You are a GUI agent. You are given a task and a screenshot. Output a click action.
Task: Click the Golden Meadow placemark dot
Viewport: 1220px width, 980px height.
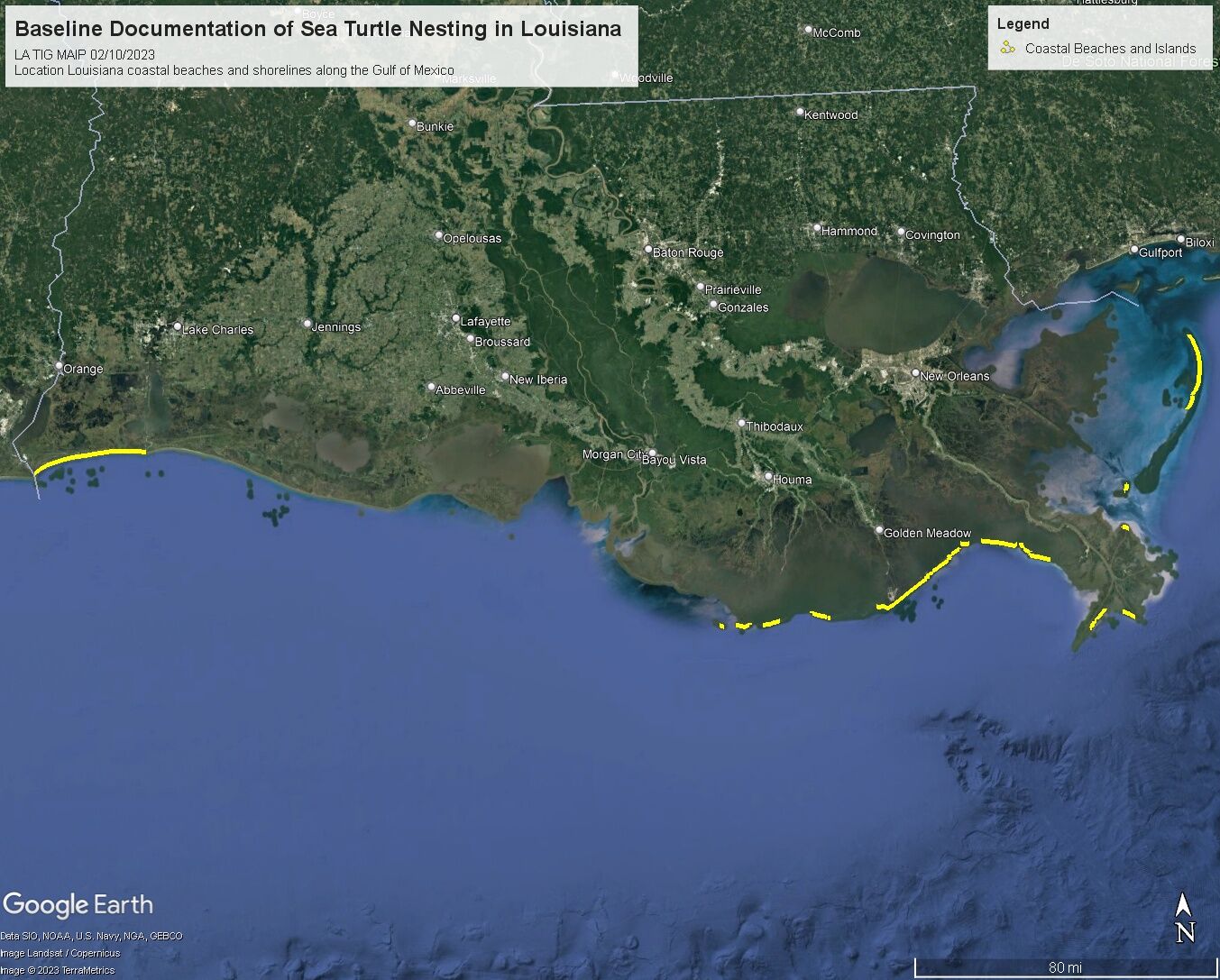point(879,531)
